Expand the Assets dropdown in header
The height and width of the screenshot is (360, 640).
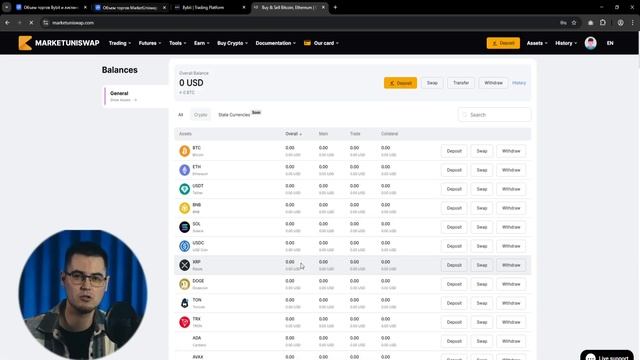[x=537, y=43]
